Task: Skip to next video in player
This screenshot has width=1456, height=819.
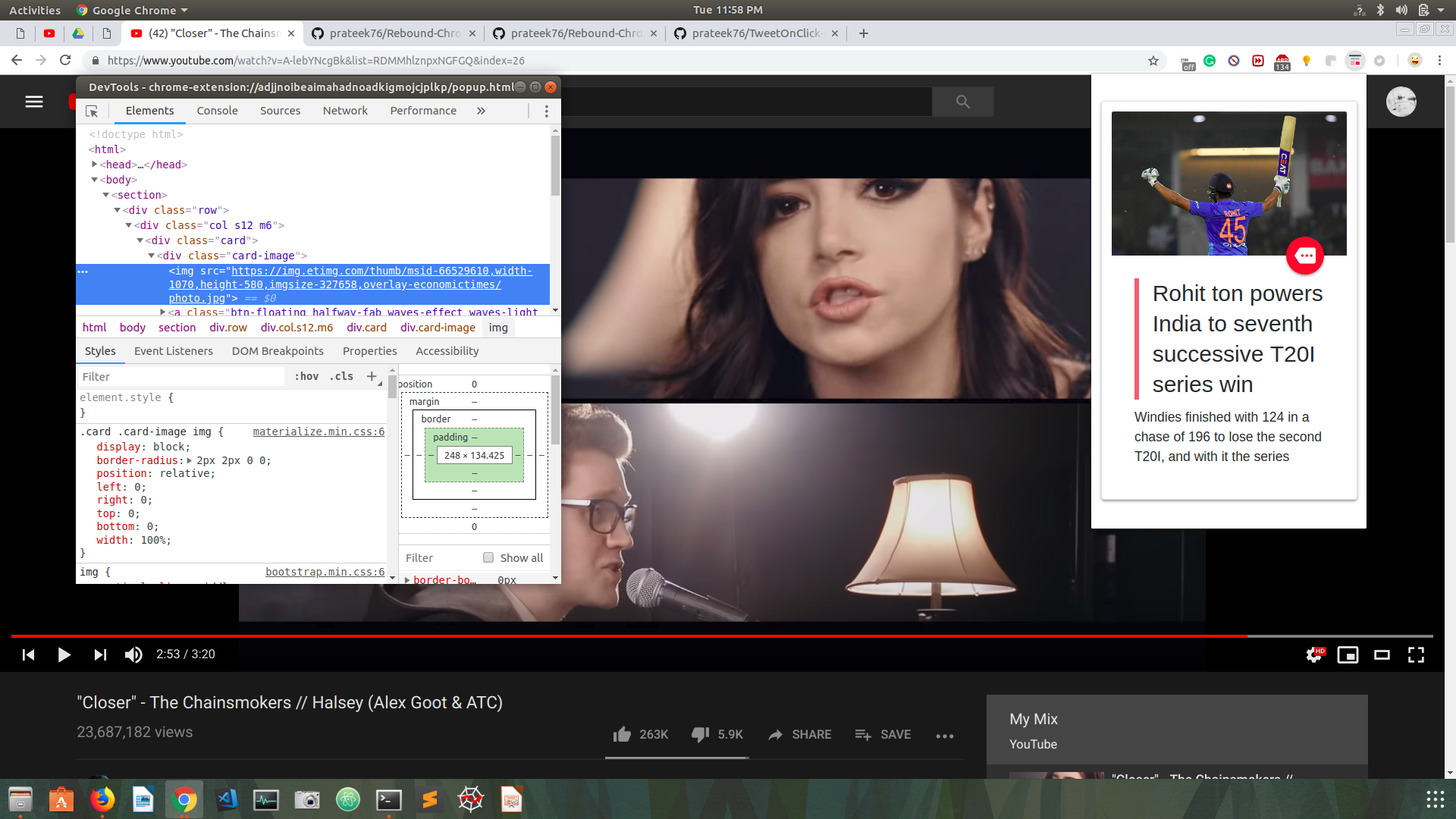Action: (x=100, y=654)
